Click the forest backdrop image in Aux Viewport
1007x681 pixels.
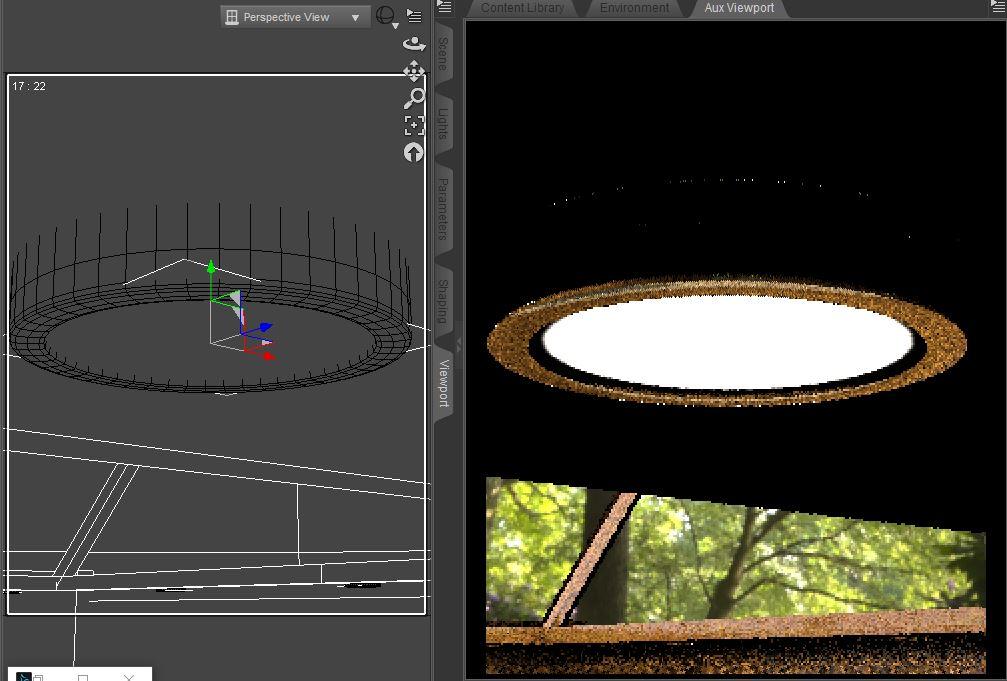[x=735, y=559]
